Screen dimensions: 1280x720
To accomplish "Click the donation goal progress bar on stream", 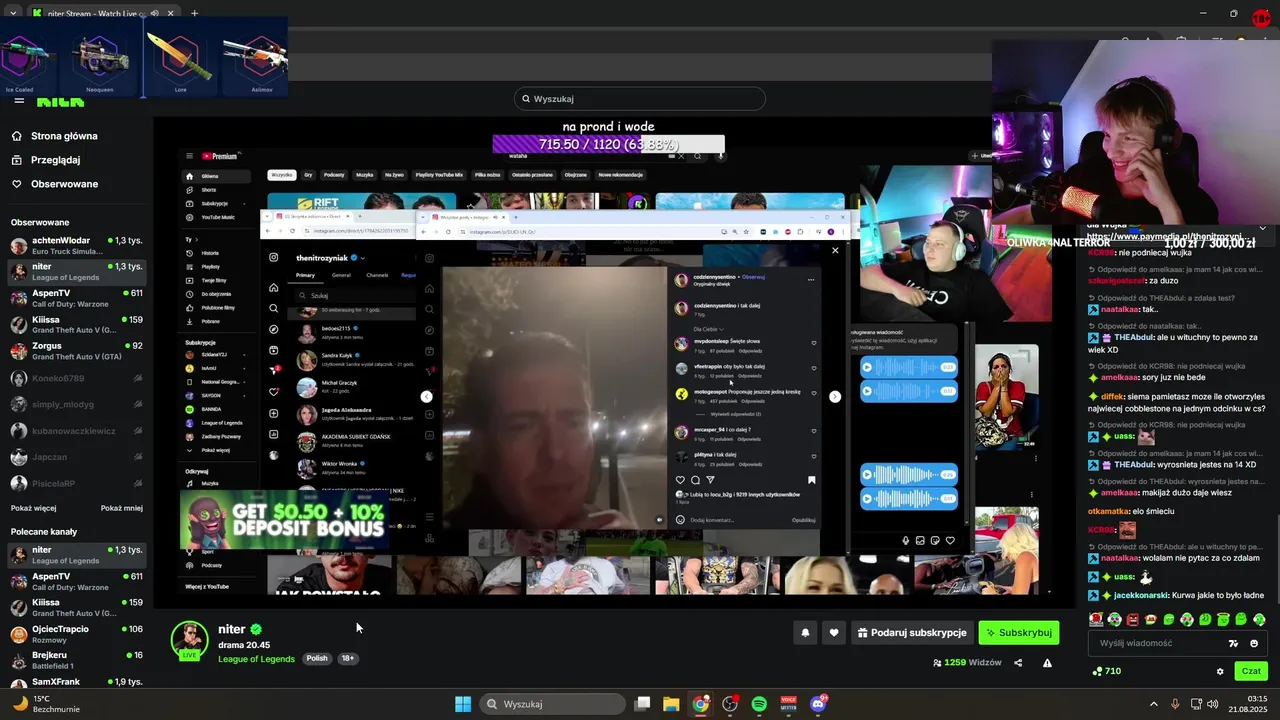I will point(608,145).
